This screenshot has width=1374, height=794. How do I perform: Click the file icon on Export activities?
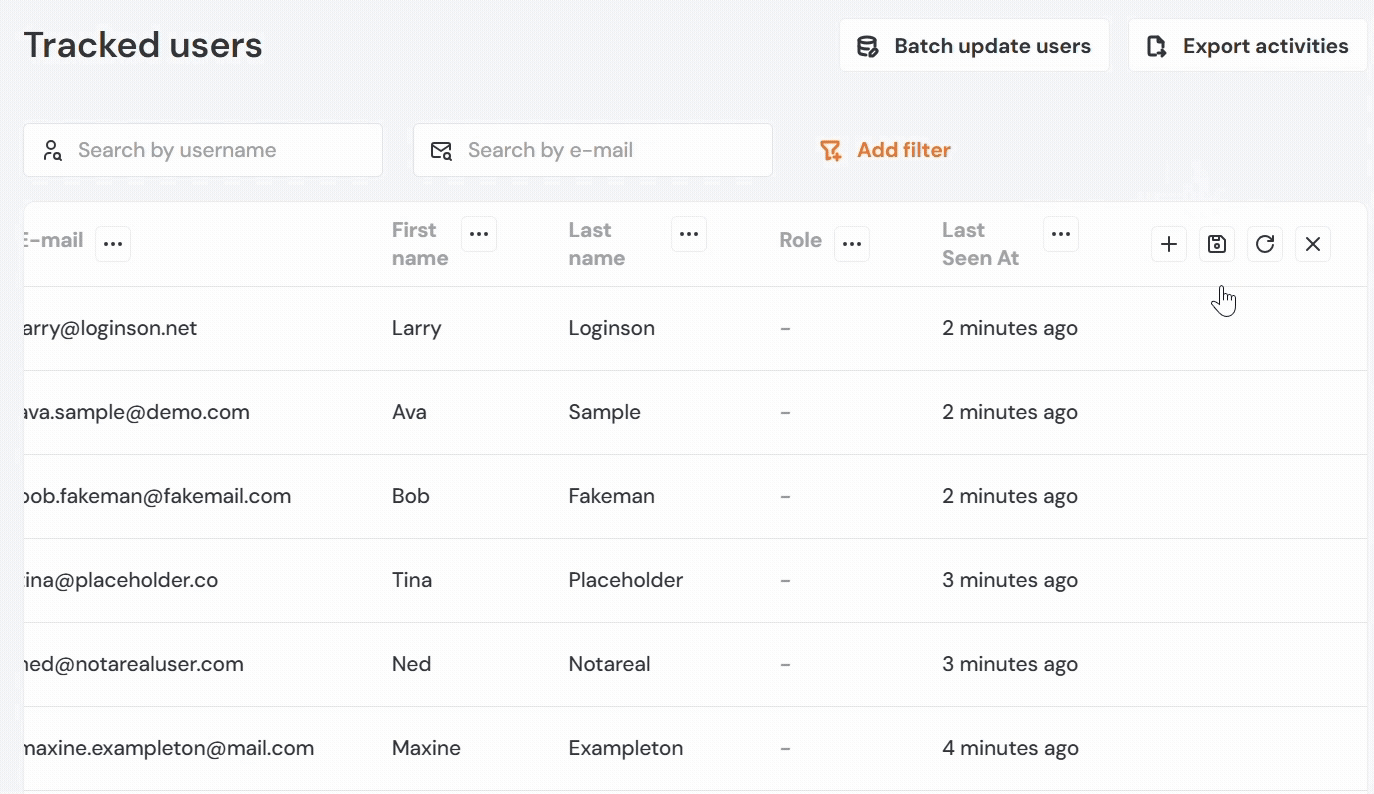coord(1156,46)
